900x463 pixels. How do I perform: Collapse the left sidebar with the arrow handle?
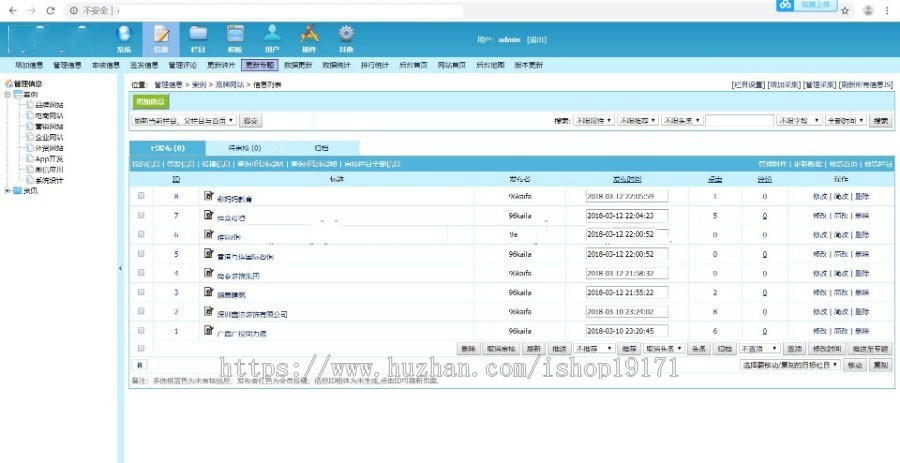point(121,268)
